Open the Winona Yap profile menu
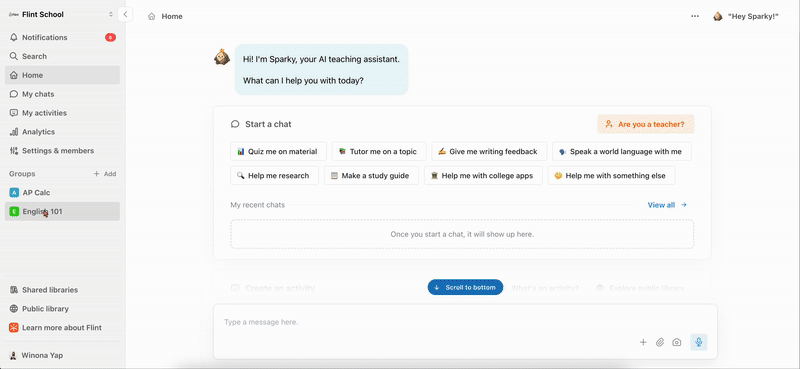This screenshot has height=369, width=800. pyautogui.click(x=62, y=355)
